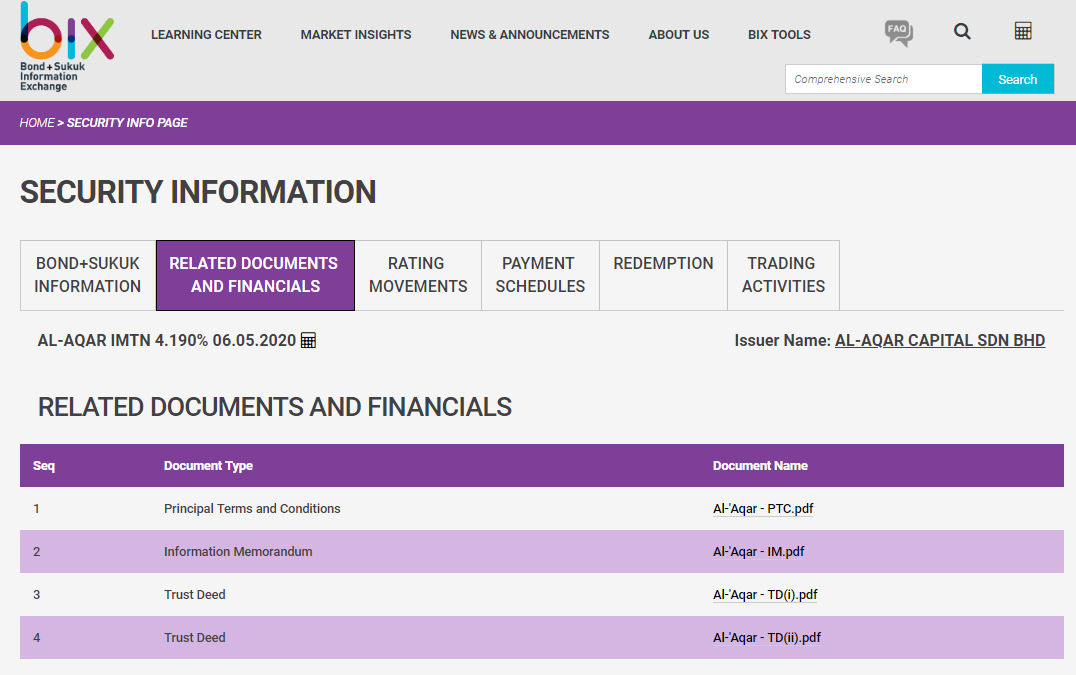Open Payment Schedules tab
1076x675 pixels.
click(x=540, y=275)
